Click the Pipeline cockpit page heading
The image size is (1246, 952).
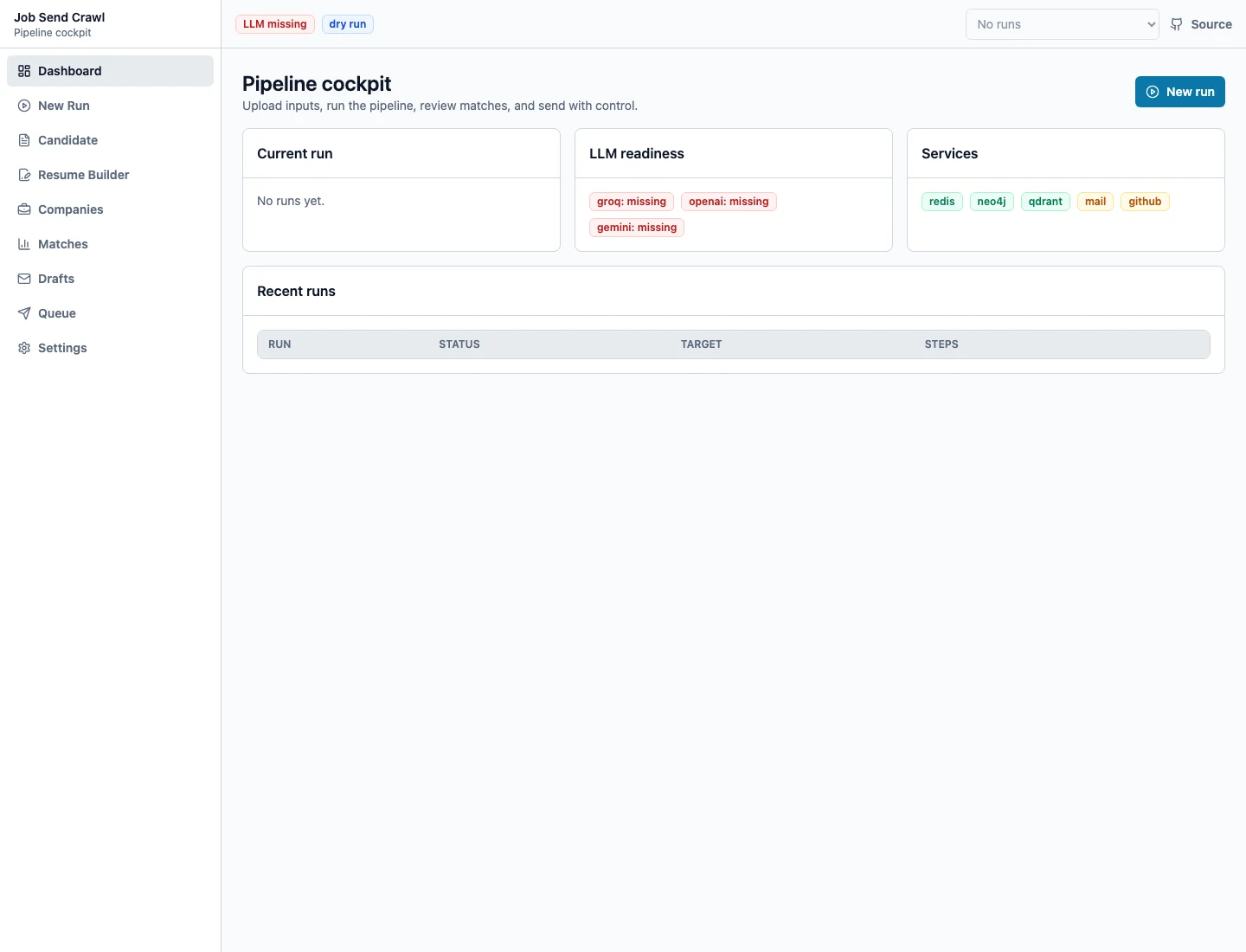(317, 84)
